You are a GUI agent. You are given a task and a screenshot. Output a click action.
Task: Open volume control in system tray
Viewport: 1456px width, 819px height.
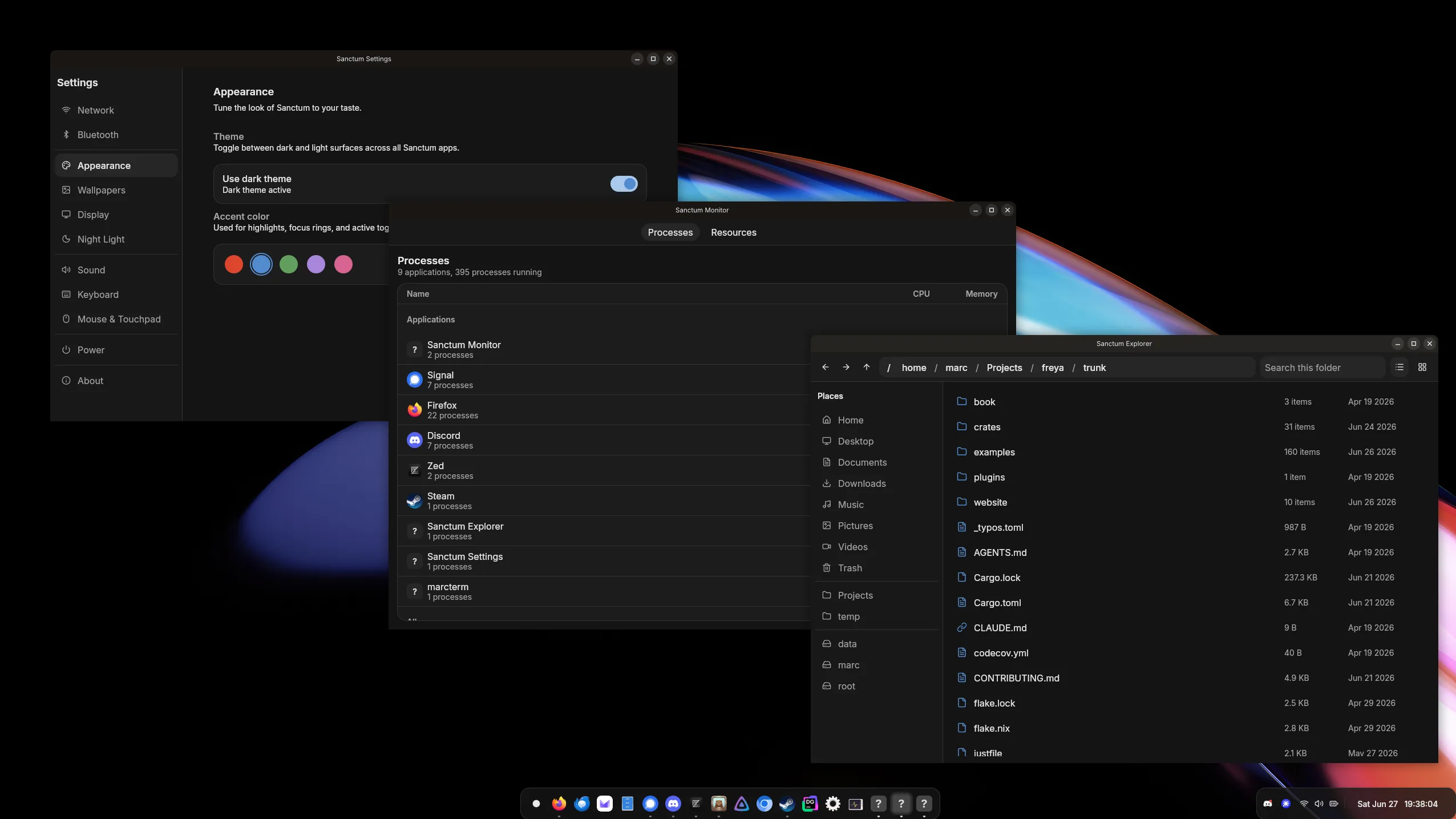(x=1319, y=804)
